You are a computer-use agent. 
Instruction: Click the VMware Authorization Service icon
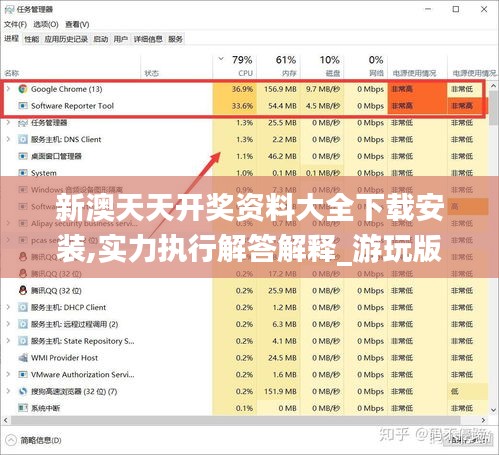(x=23, y=375)
